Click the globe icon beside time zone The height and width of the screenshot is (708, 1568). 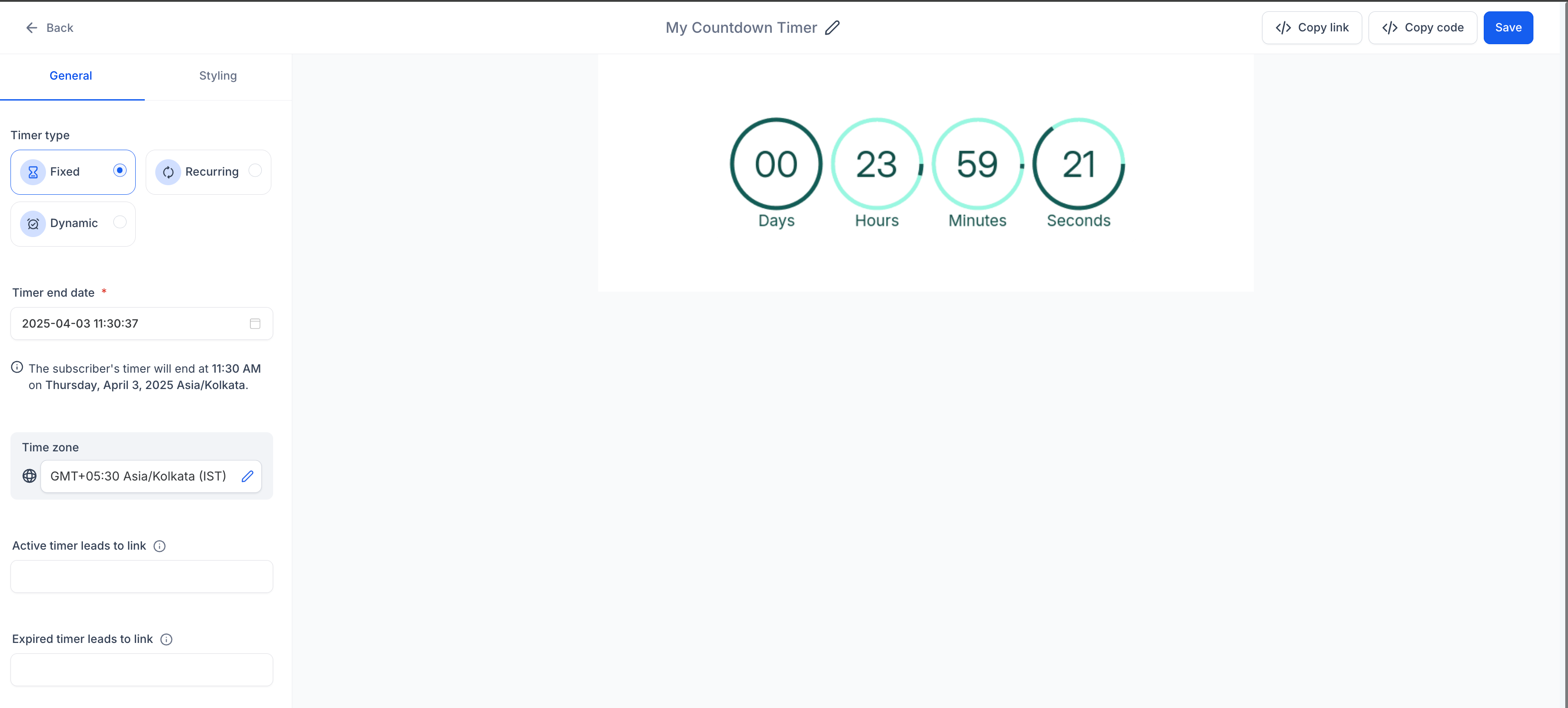click(29, 476)
